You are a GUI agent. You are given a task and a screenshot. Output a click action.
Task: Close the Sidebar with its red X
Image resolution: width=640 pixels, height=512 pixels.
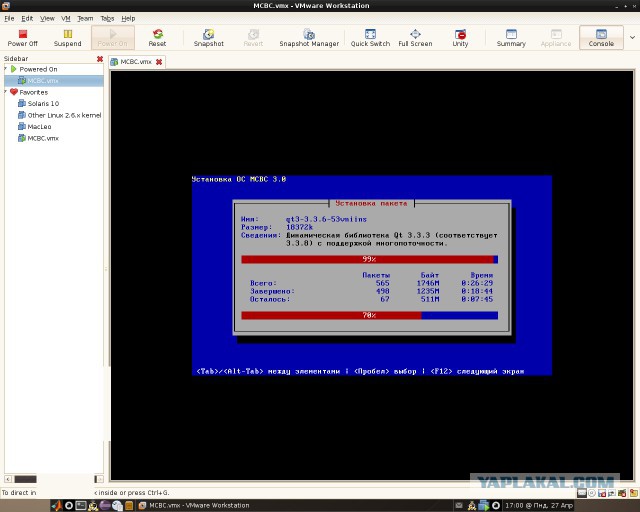click(x=100, y=59)
